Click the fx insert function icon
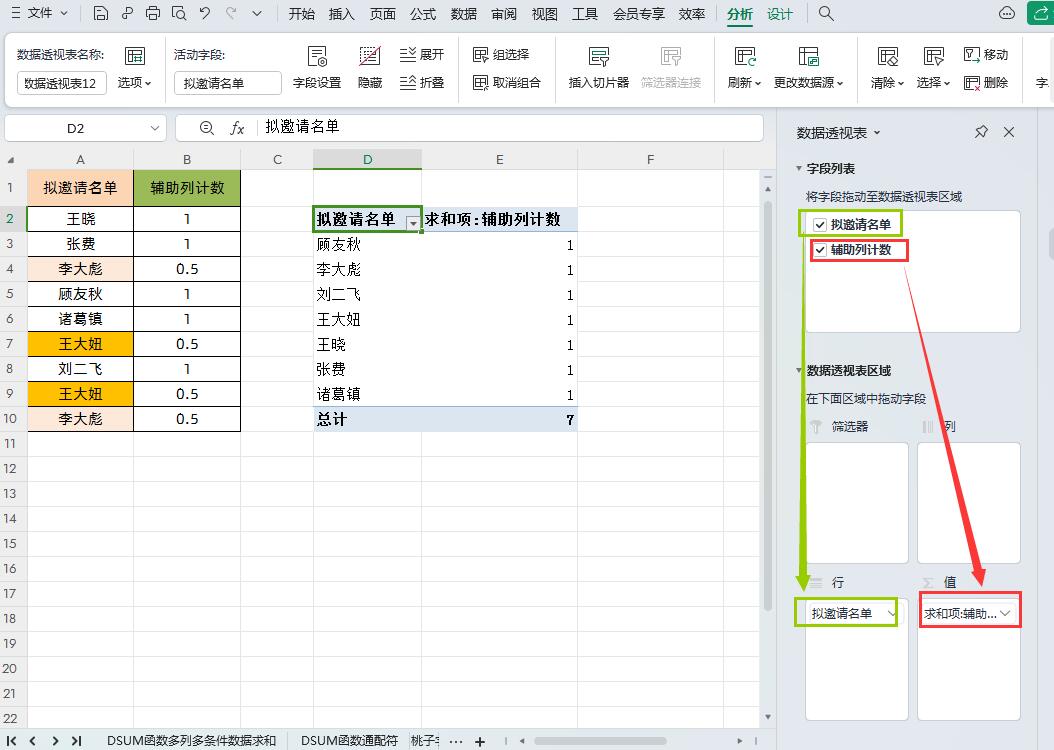This screenshot has width=1054, height=750. (237, 128)
